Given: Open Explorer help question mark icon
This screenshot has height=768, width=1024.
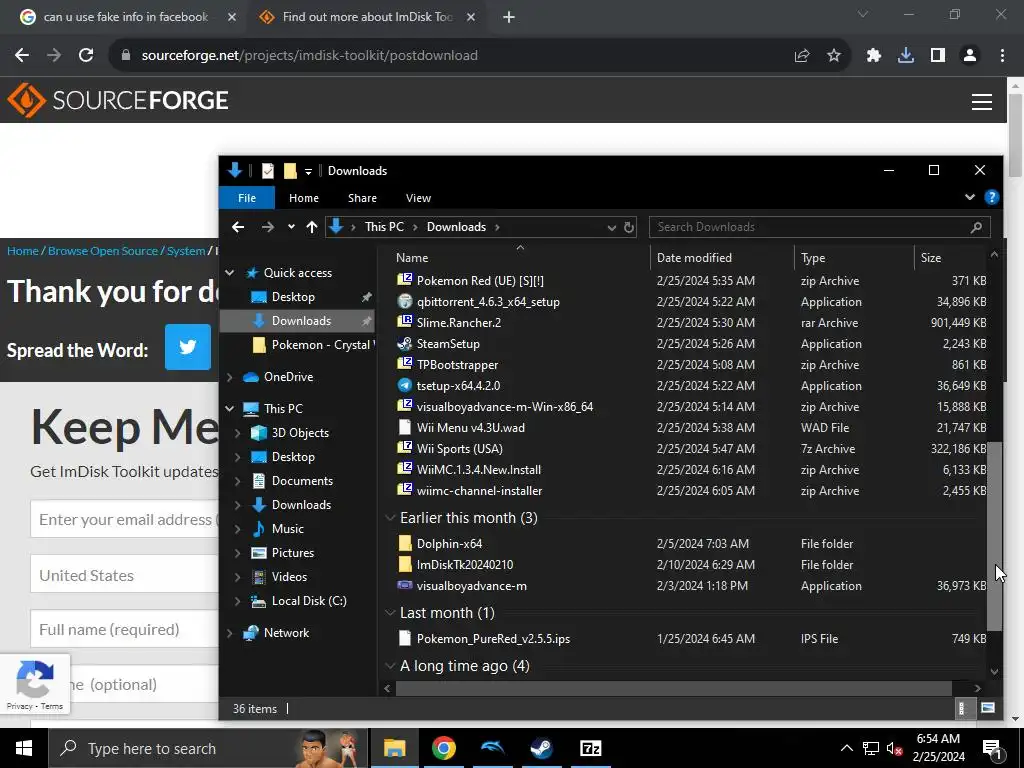Looking at the screenshot, I should pyautogui.click(x=991, y=197).
